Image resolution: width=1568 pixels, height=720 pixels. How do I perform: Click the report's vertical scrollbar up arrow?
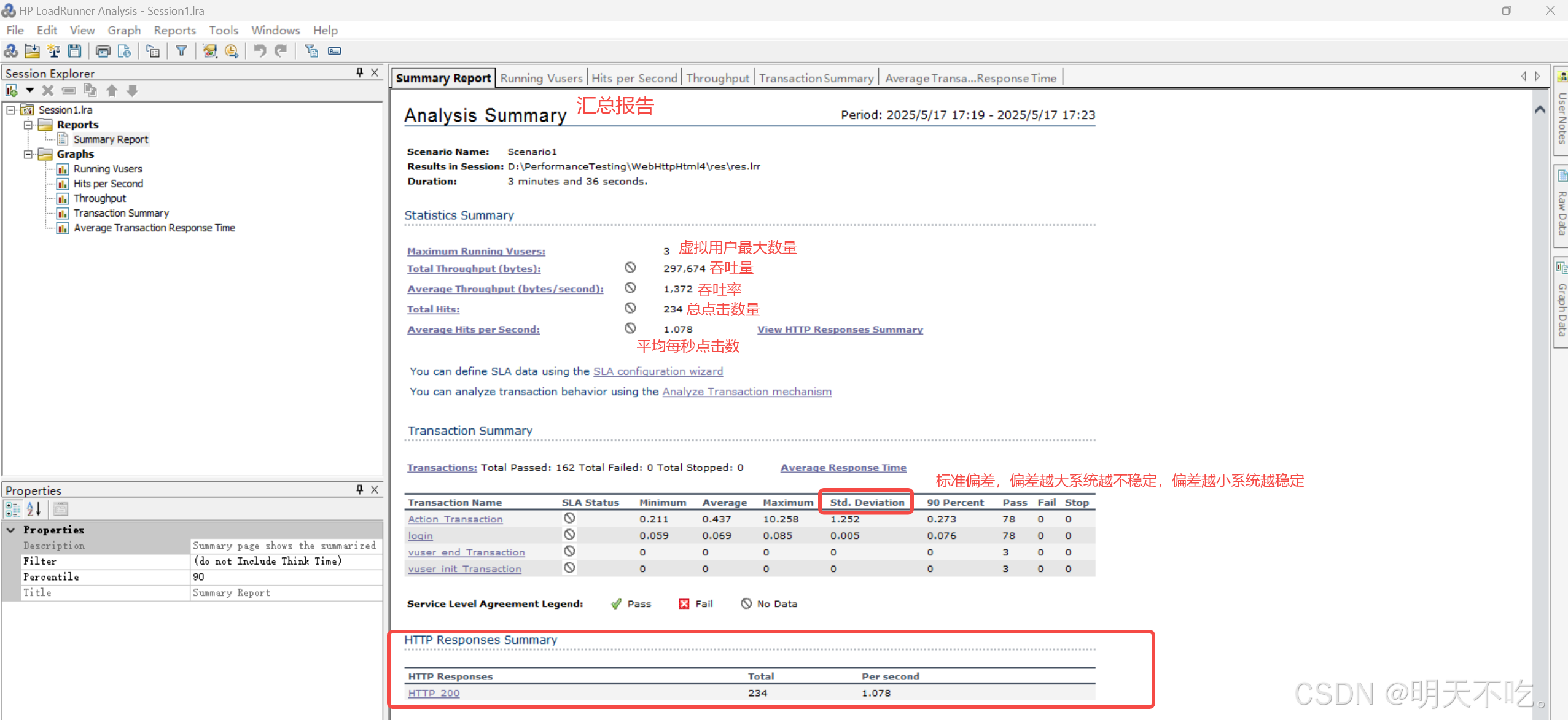point(1540,110)
